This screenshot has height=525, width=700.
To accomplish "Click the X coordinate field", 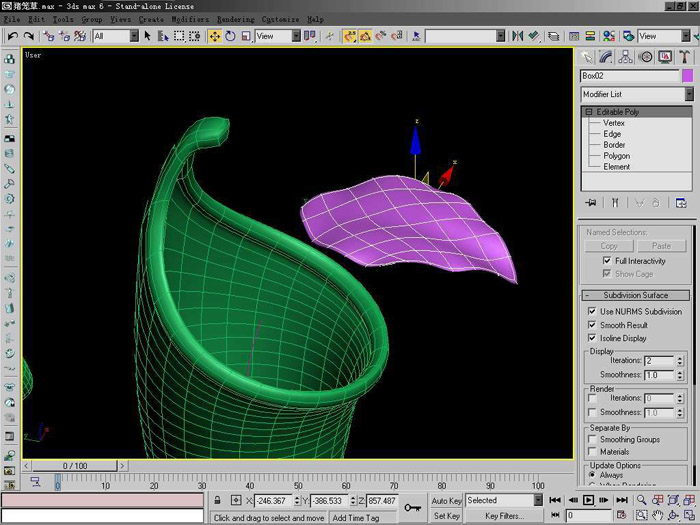I will coord(274,500).
